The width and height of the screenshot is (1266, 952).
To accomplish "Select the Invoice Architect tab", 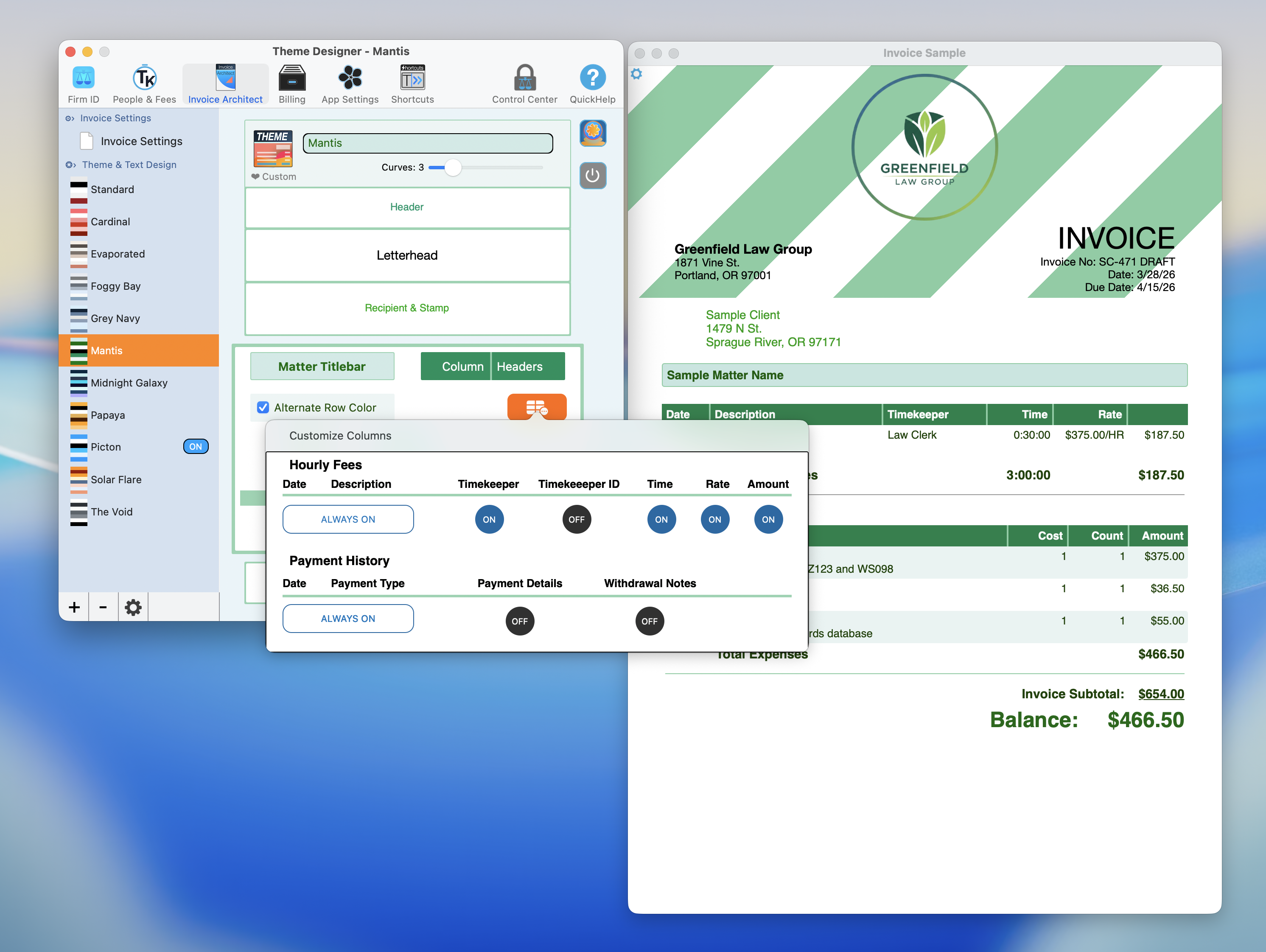I will coord(226,84).
